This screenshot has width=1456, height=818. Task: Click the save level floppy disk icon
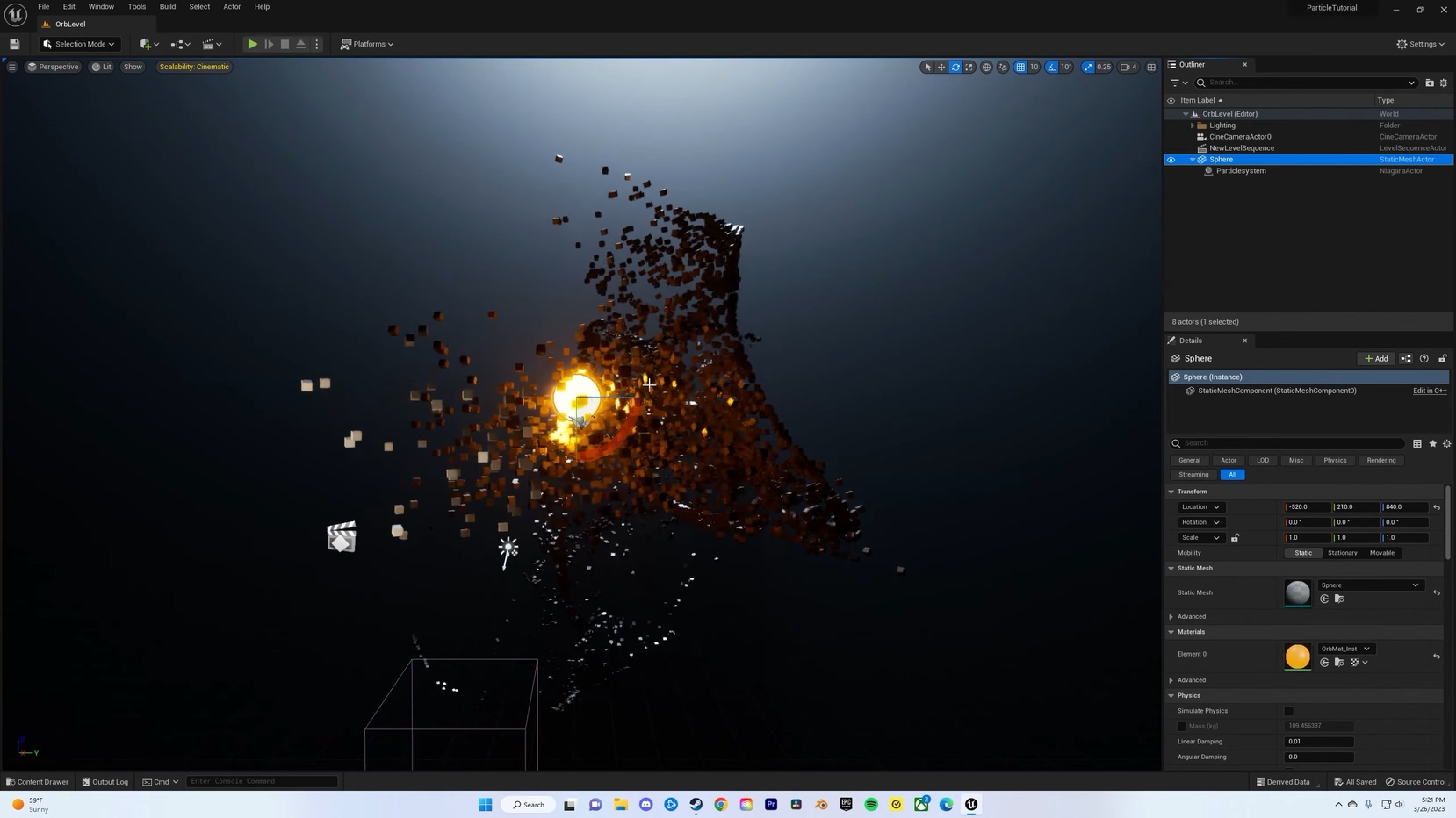[x=15, y=44]
